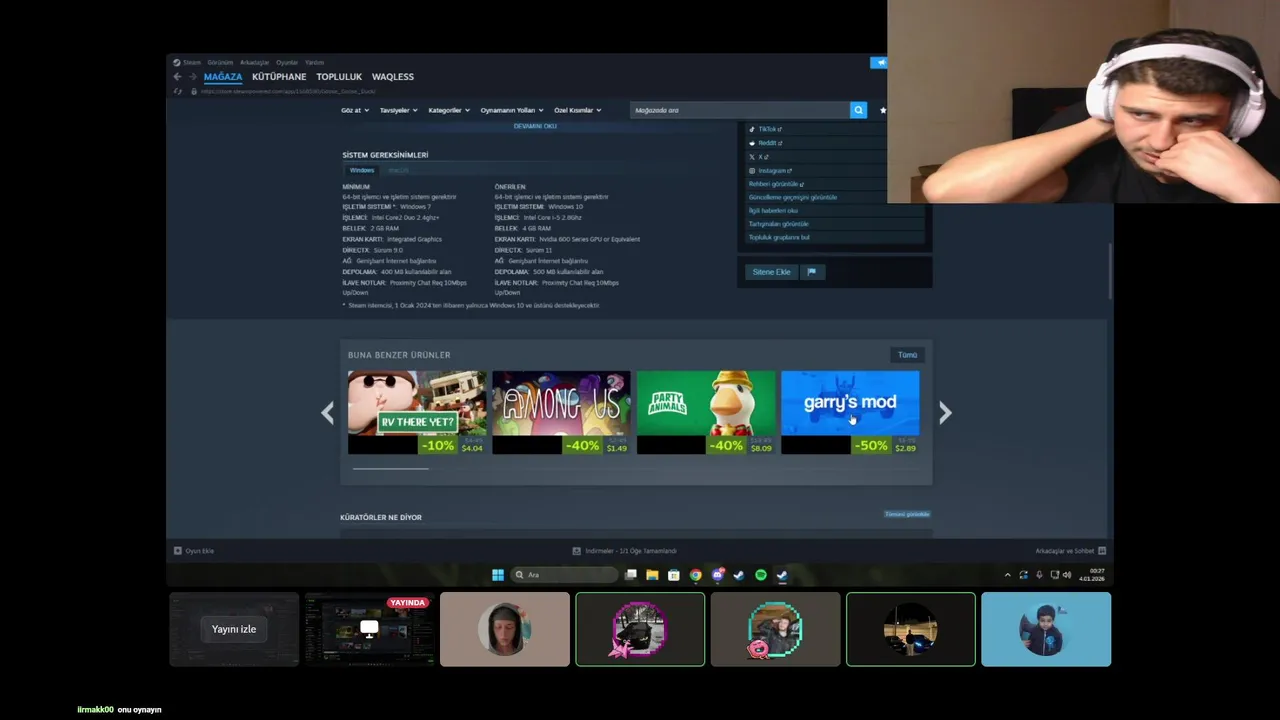Image resolution: width=1280 pixels, height=720 pixels.
Task: Select the Windows system requirements tab
Action: (362, 170)
